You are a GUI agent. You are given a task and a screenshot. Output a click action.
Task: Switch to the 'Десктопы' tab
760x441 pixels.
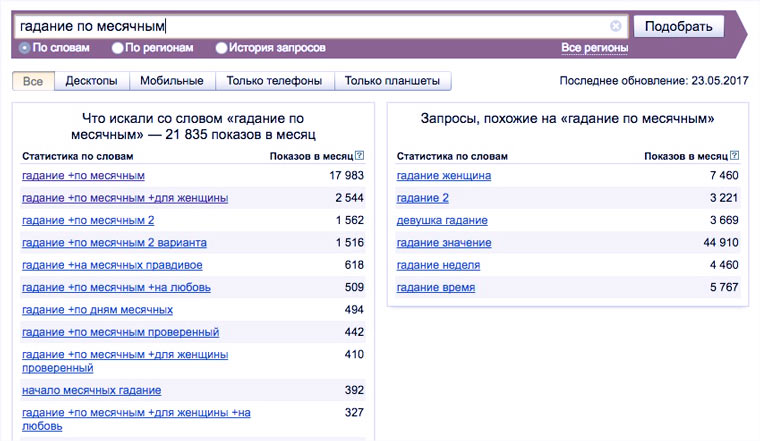point(92,81)
